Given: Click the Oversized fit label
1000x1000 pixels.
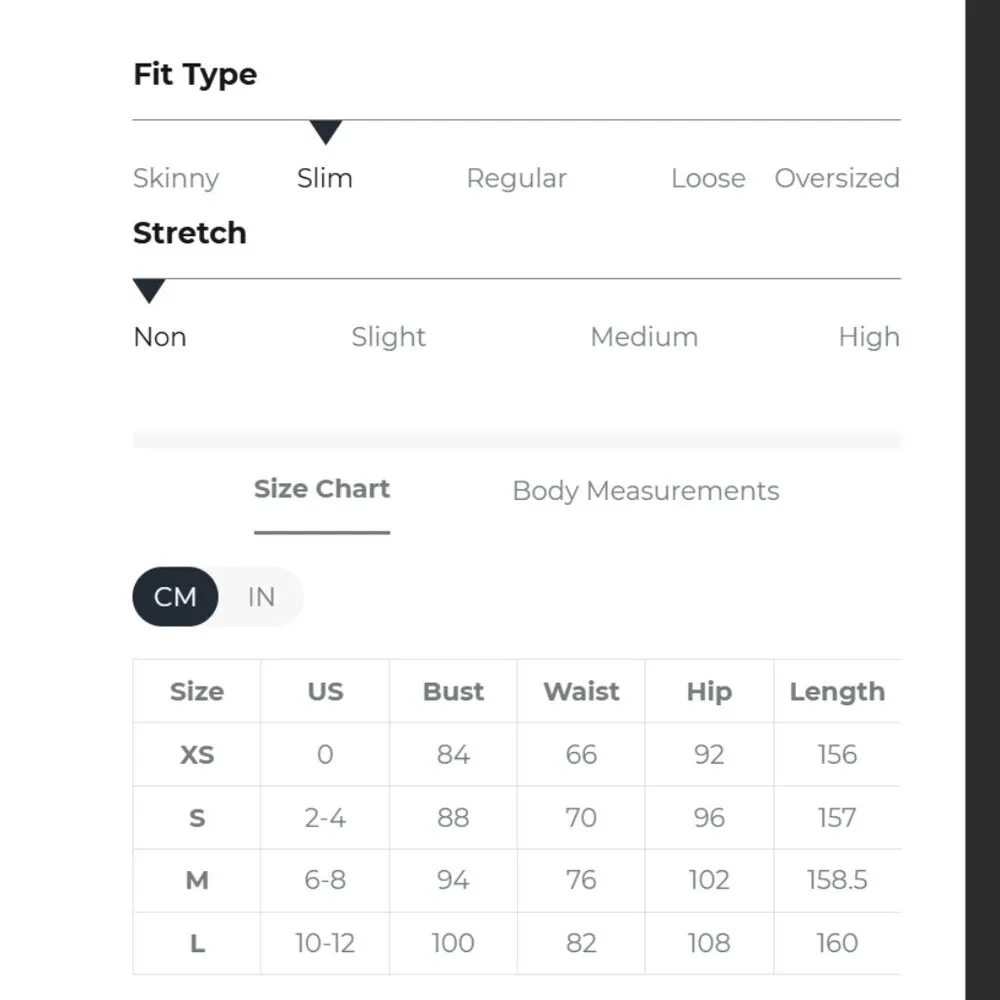Looking at the screenshot, I should (837, 178).
